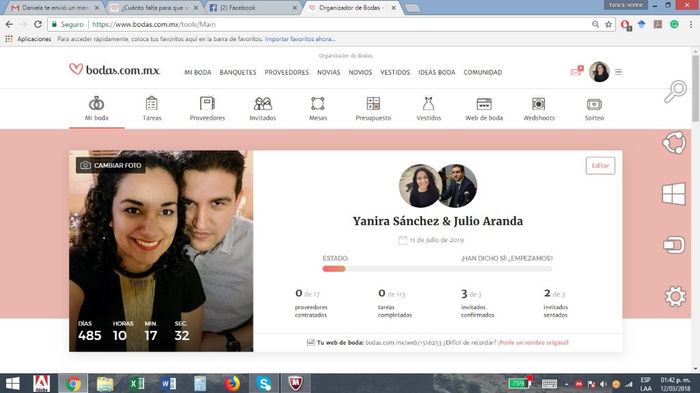Click the 0 de 17 proveedores contratados stat
This screenshot has height=393, width=700.
click(311, 303)
